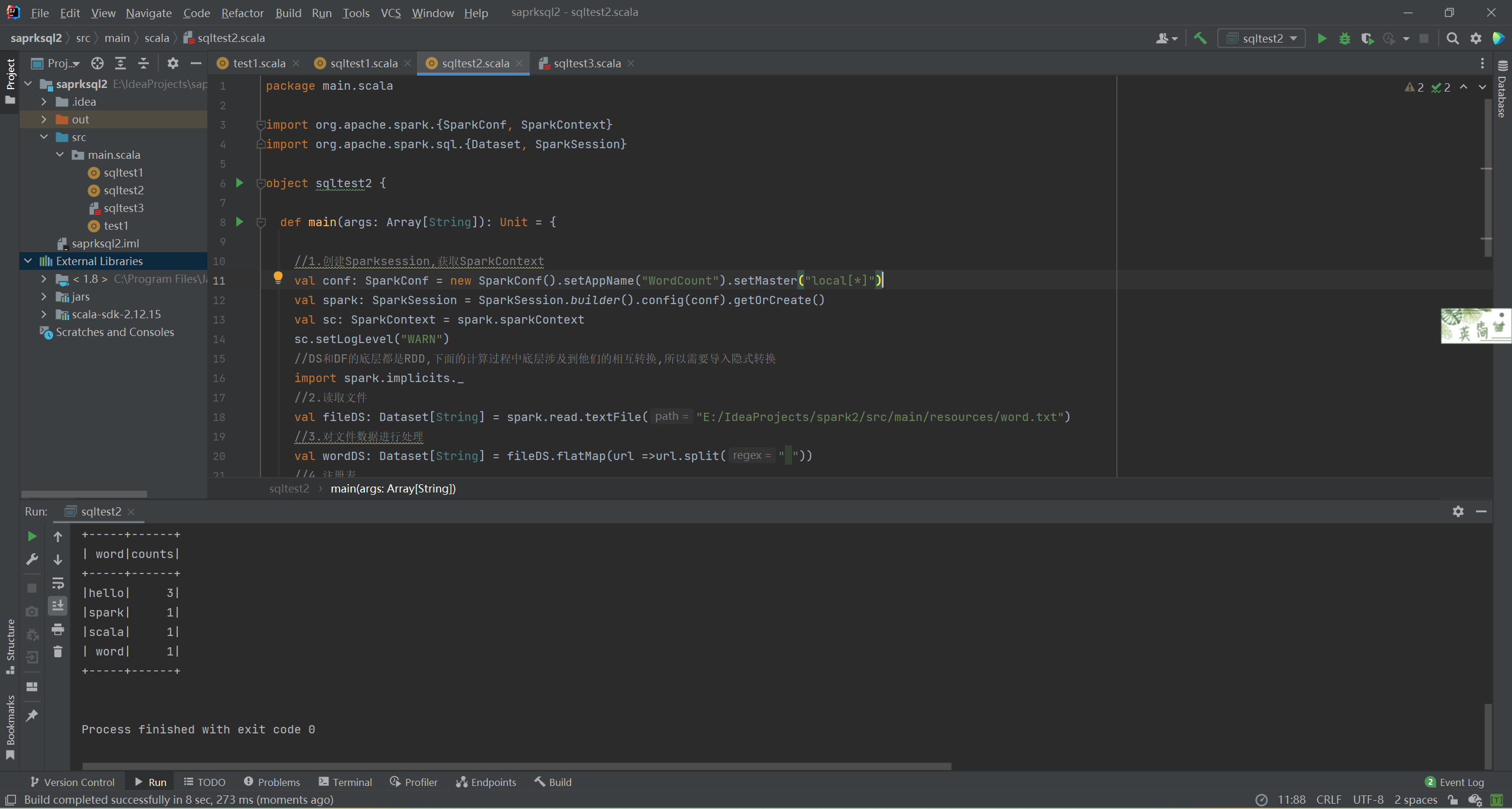Expand the src folder in project tree
This screenshot has height=809, width=1512.
point(43,137)
